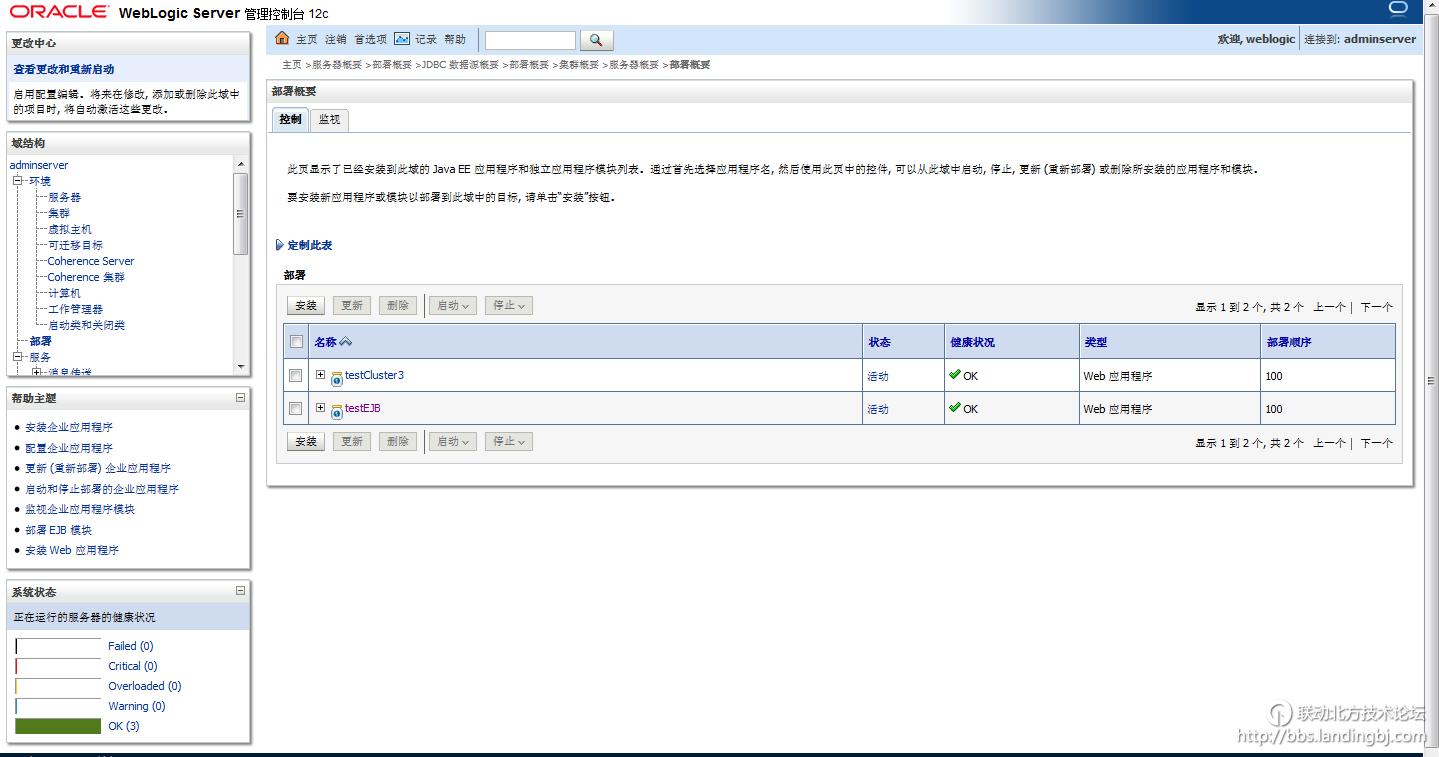Screen dimensions: 1439x757
Task: Click the testCluster3 deployment icon
Action: [x=337, y=377]
